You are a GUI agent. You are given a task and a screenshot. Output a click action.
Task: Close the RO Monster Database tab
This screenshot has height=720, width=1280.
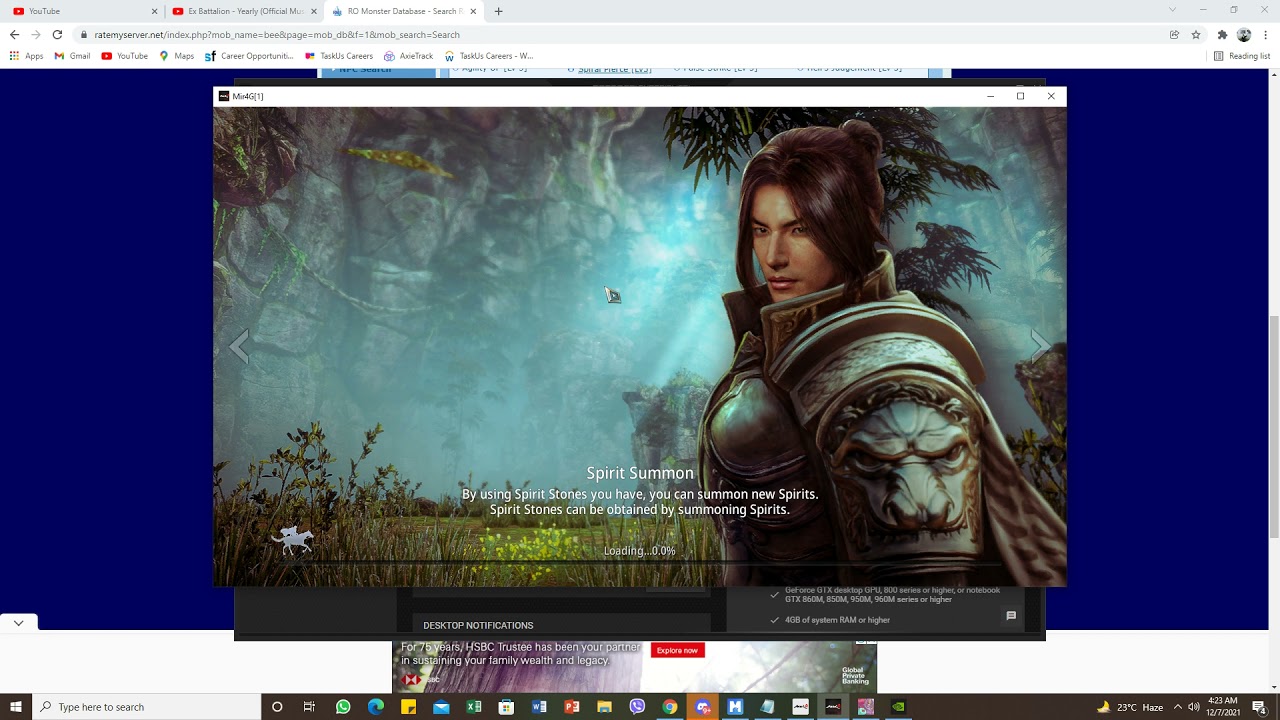pos(473,11)
